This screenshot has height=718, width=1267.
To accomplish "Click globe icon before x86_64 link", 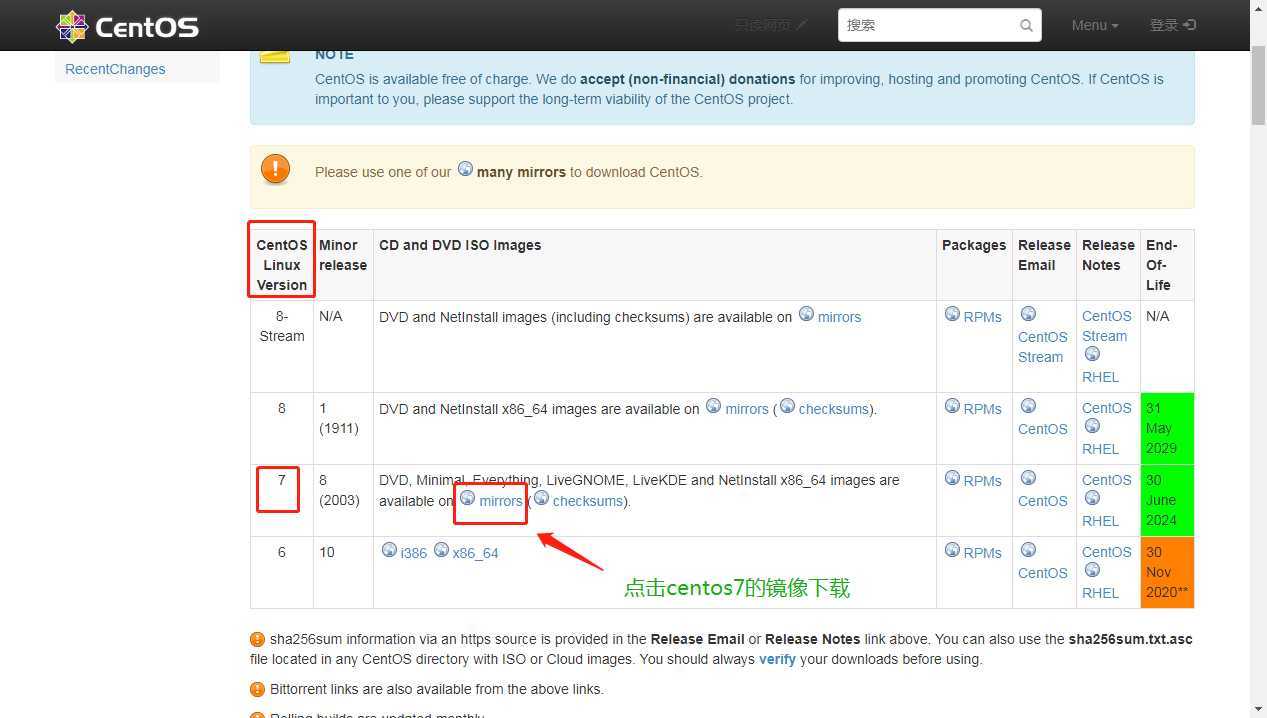I will pyautogui.click(x=441, y=550).
